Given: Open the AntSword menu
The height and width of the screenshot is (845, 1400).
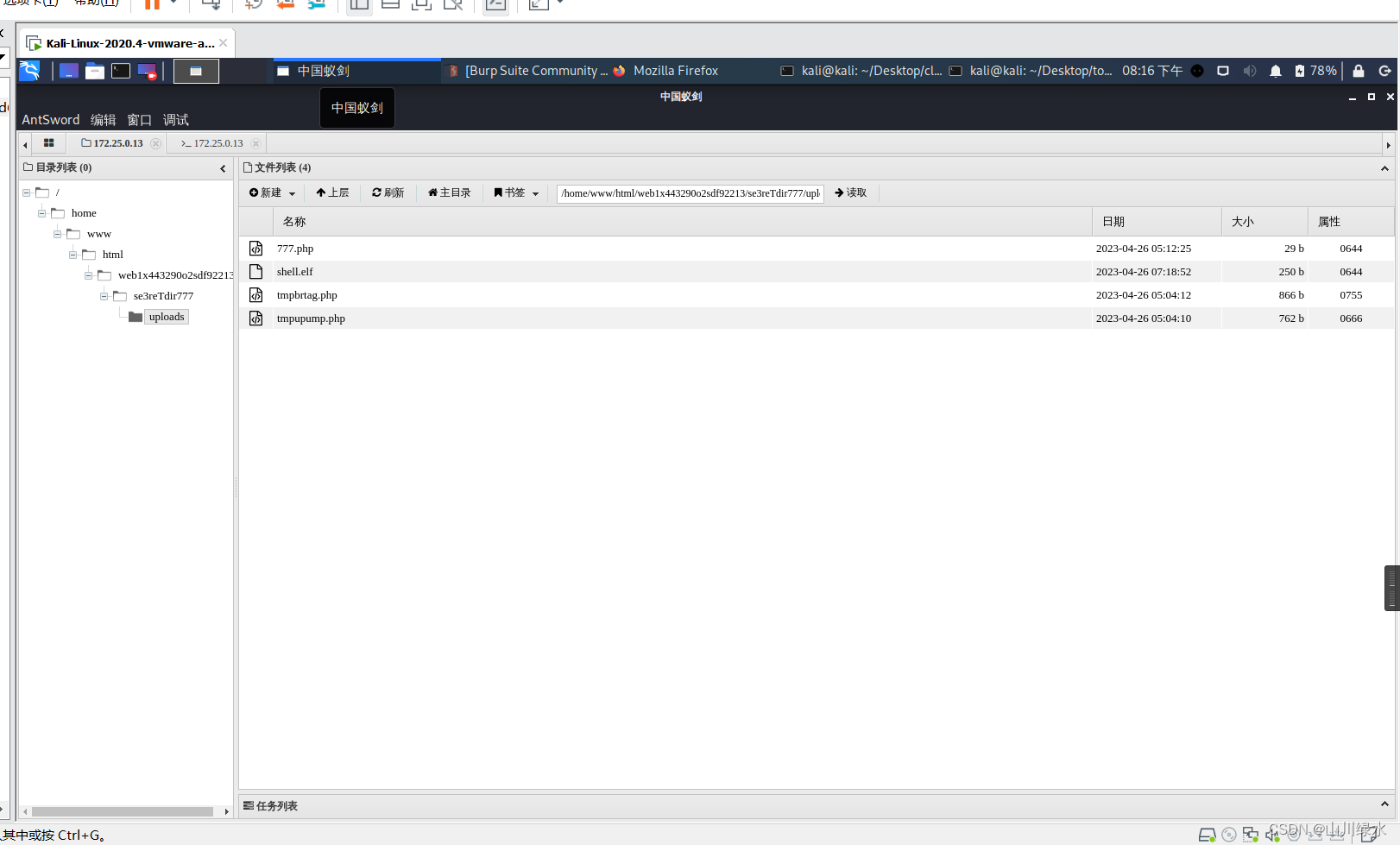Looking at the screenshot, I should pos(50,120).
